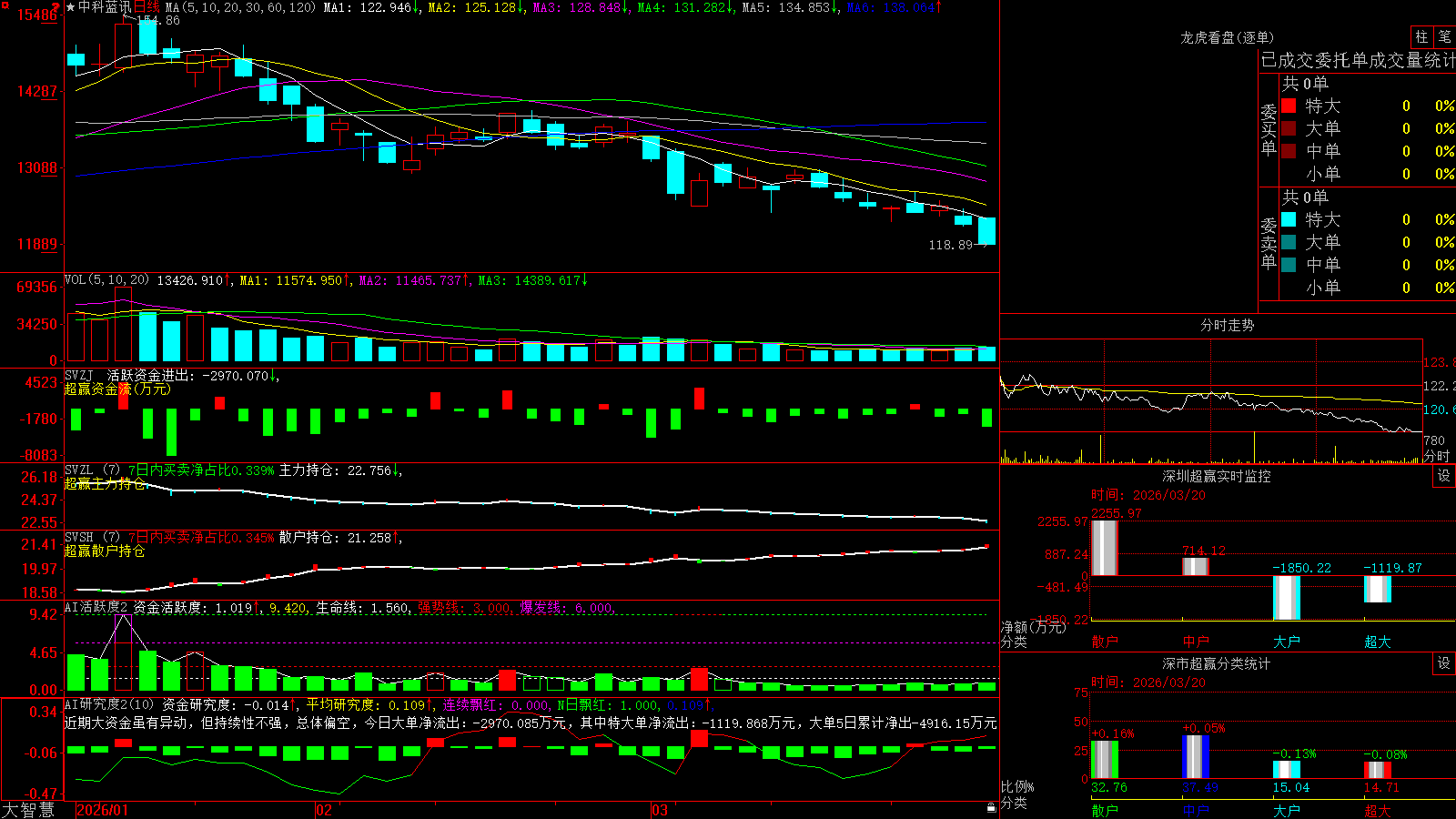Screen dimensions: 1456x819
Task: Click the 超大 -1119.87 bar in 实时监控
Action: (x=1377, y=589)
